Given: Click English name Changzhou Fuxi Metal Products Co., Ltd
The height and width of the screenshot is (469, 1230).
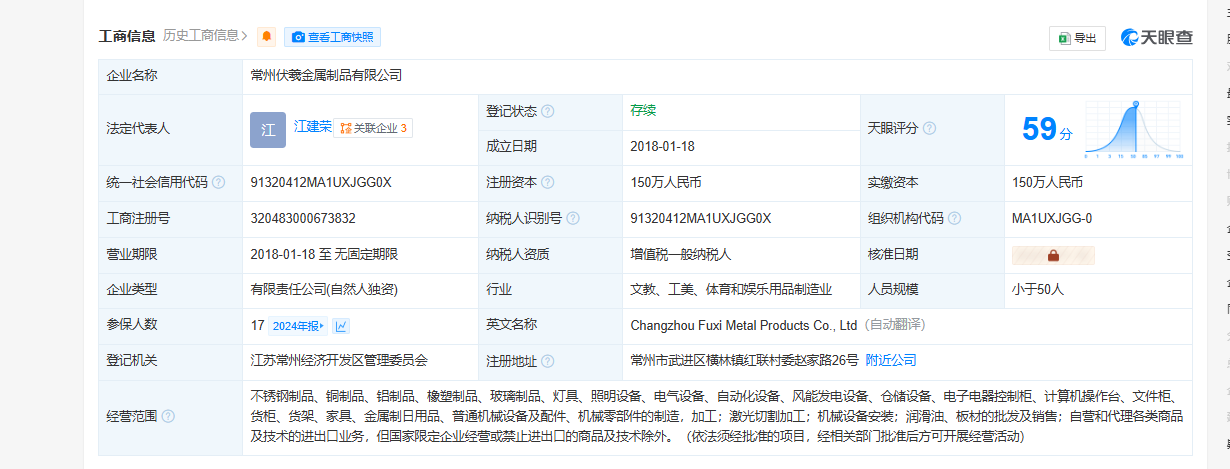Looking at the screenshot, I should point(744,325).
